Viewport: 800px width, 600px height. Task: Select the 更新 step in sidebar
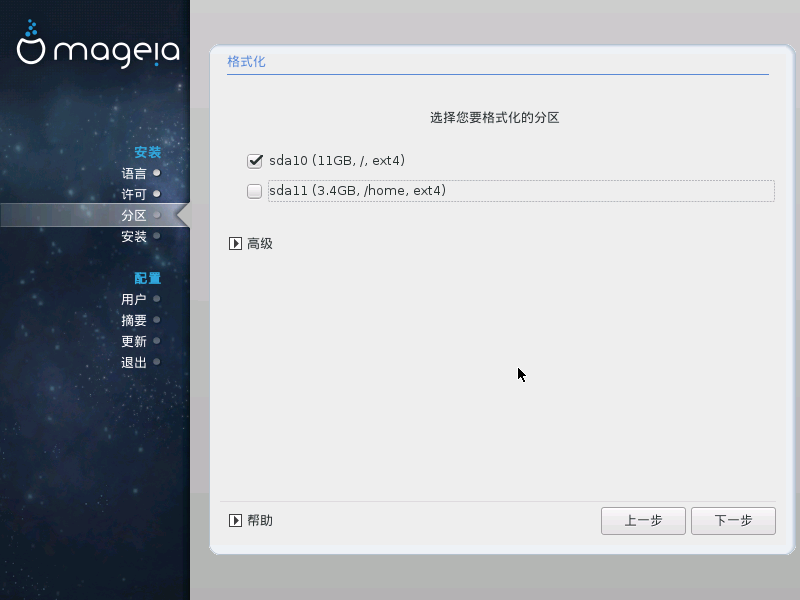(134, 341)
